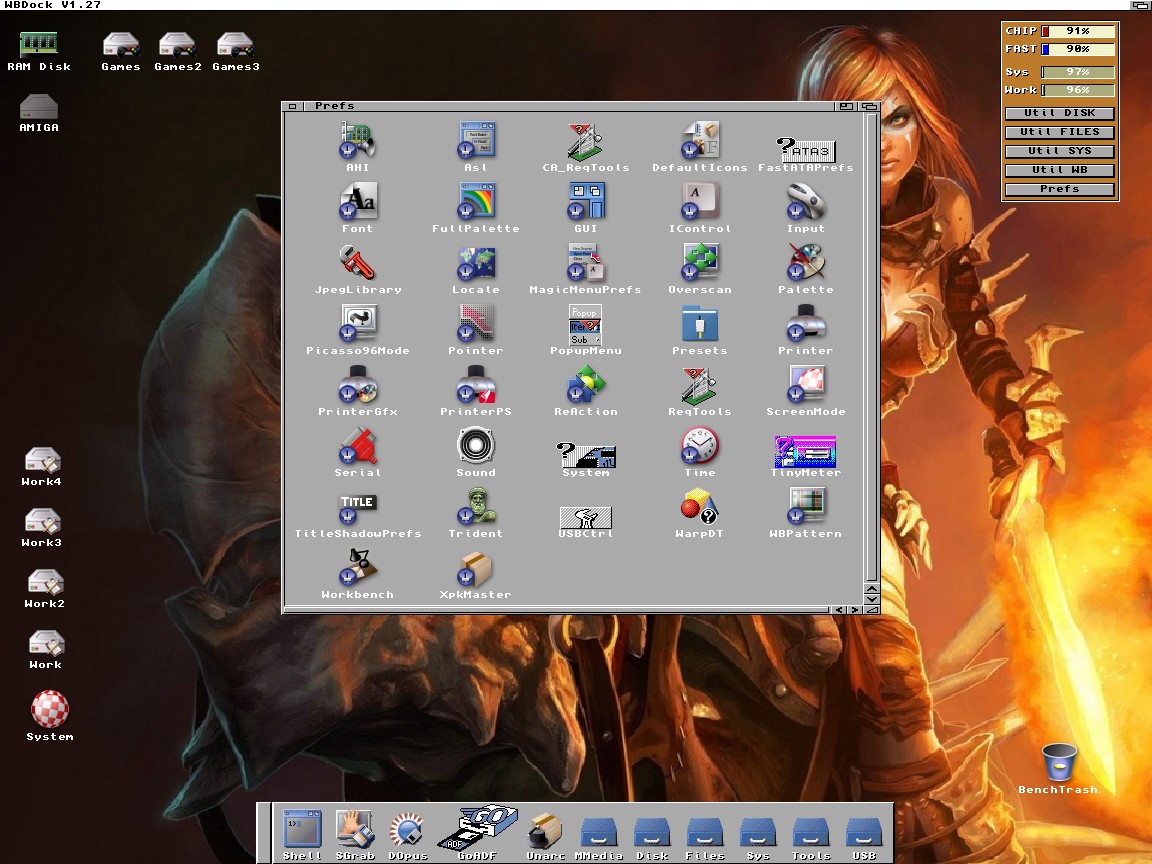Click Prefs window vertical scrollbar down arrow
The width and height of the screenshot is (1152, 864).
point(872,600)
